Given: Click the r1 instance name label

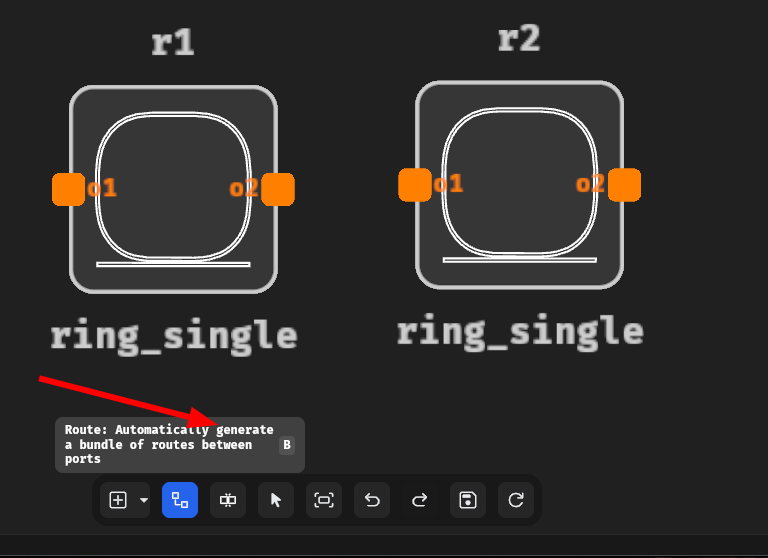Looking at the screenshot, I should click(173, 43).
